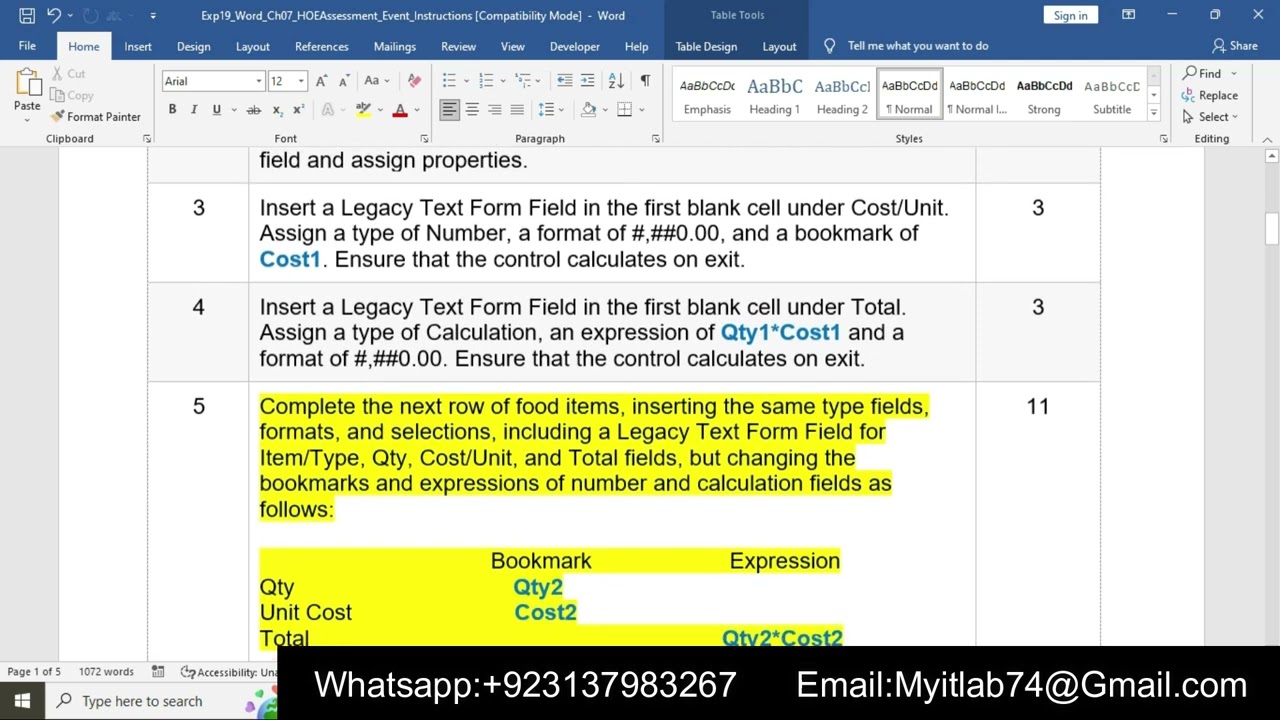Viewport: 1280px width, 720px height.
Task: Justify the paragraph text
Action: tap(517, 110)
